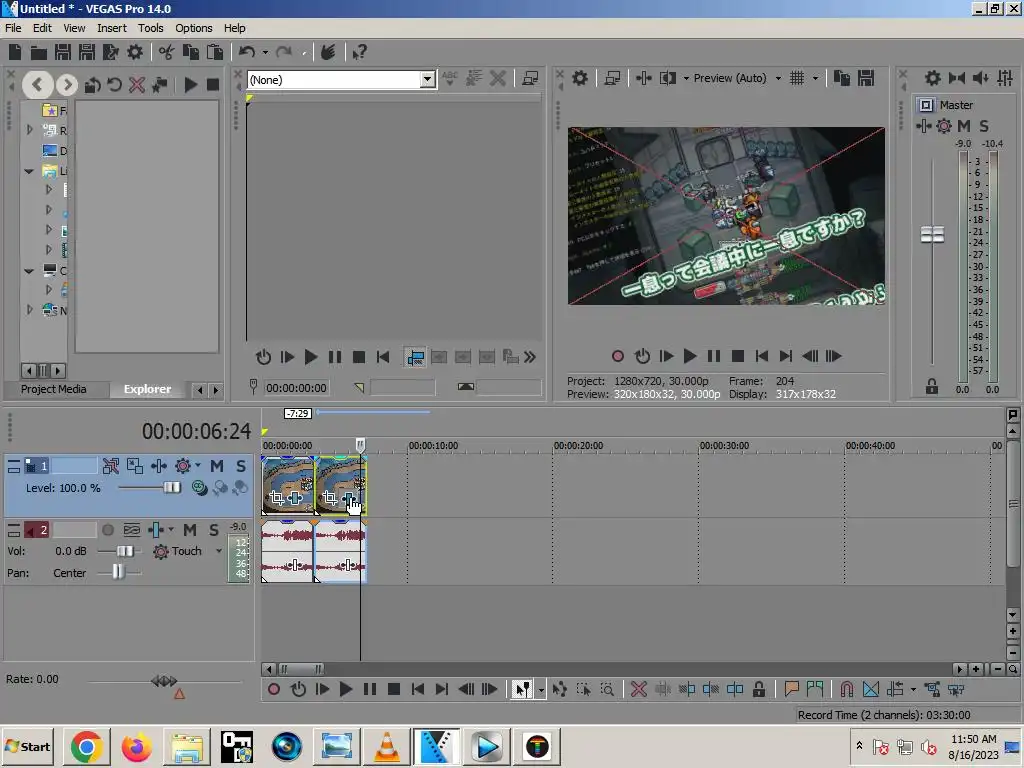The height and width of the screenshot is (768, 1024).
Task: Open the (None) combo box dropdown
Action: point(427,80)
